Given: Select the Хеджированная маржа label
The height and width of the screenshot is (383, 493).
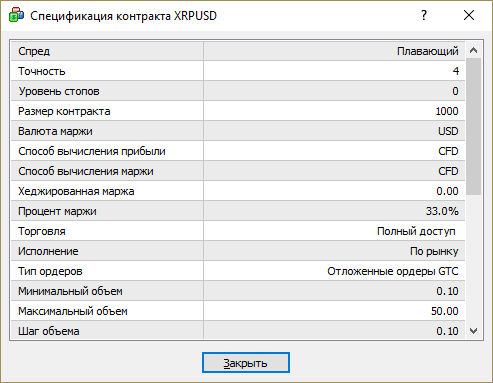Looking at the screenshot, I should [x=76, y=191].
